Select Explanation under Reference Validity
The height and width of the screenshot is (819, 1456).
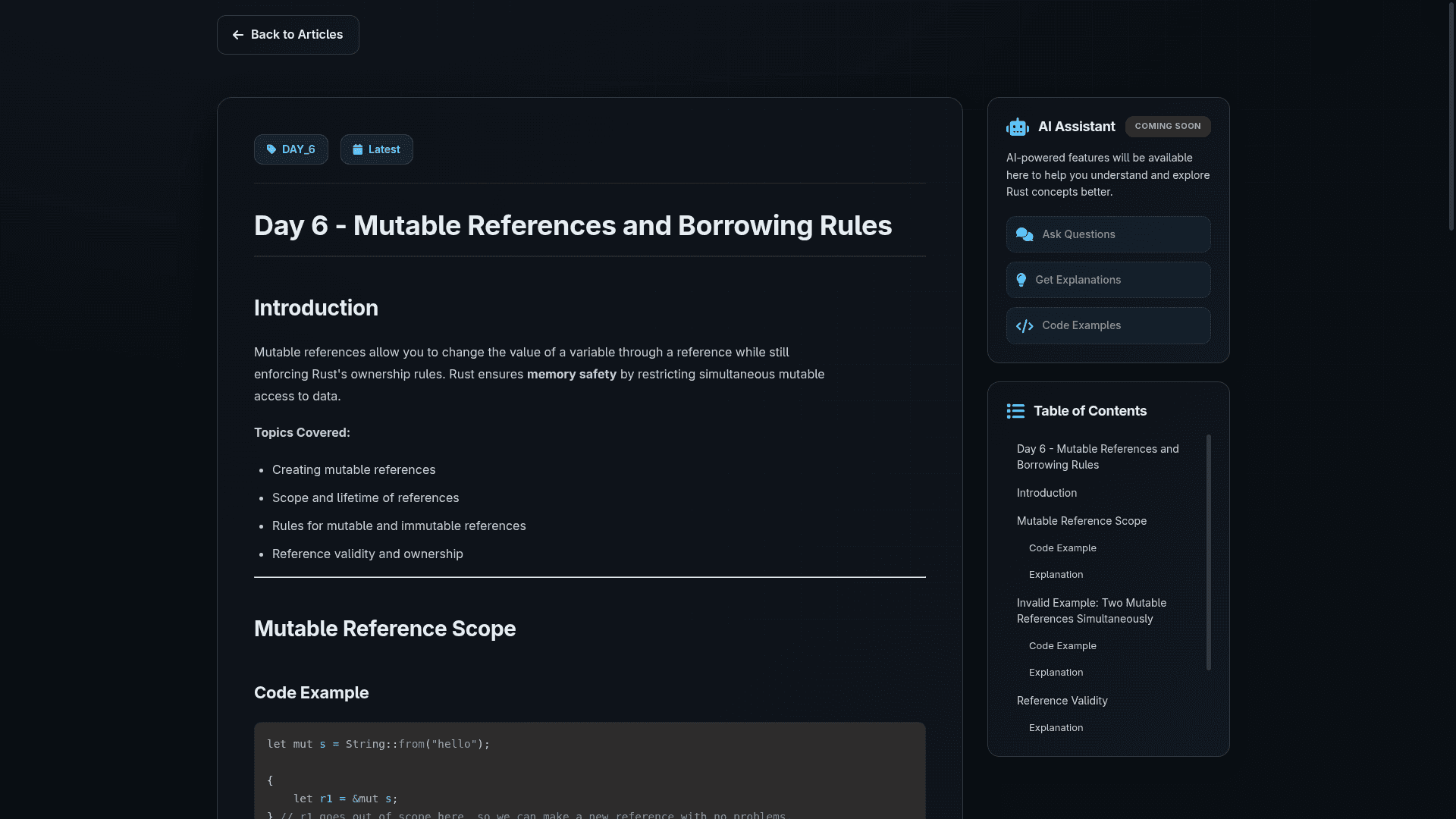1056,727
